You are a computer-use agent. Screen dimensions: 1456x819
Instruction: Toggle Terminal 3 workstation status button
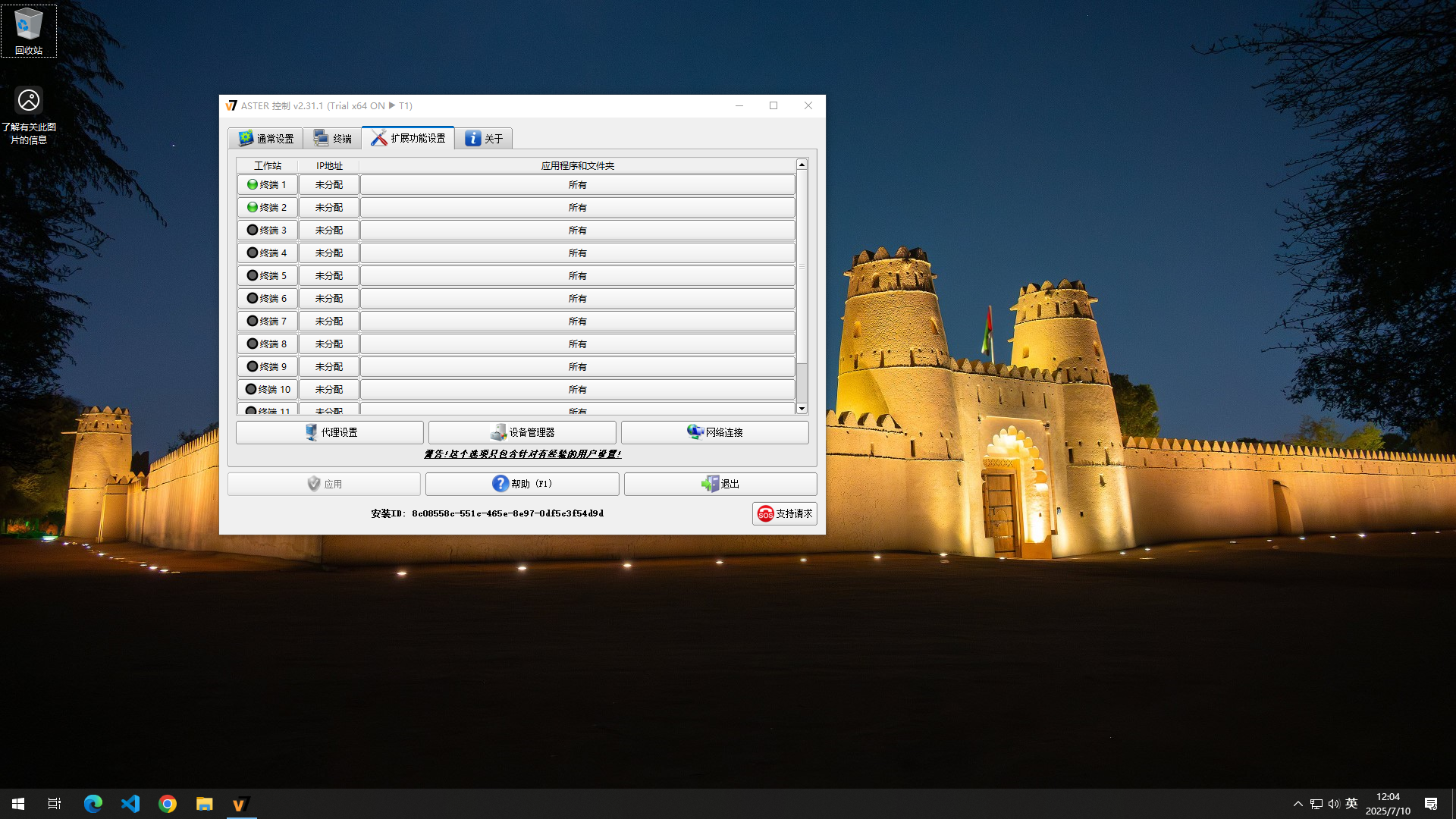click(267, 231)
